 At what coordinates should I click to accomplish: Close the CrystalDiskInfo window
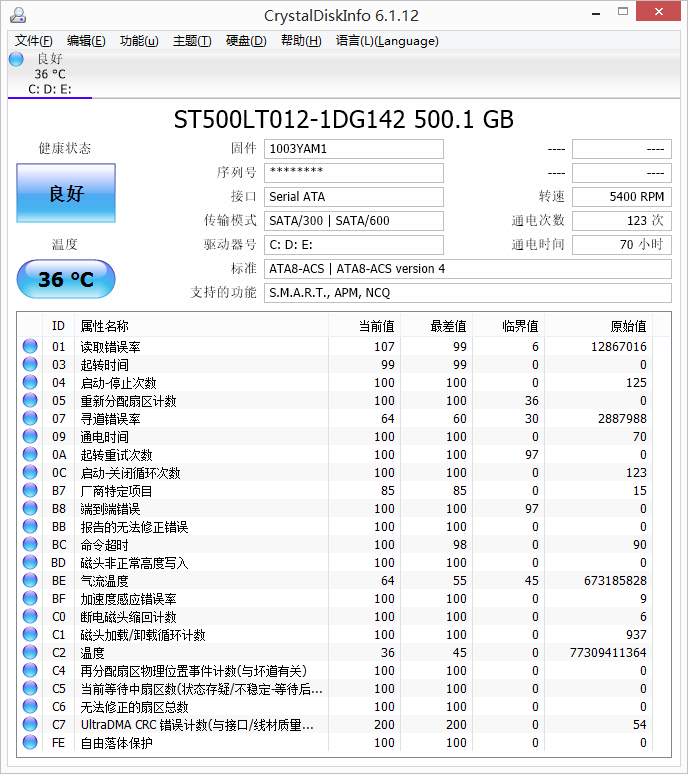(658, 11)
